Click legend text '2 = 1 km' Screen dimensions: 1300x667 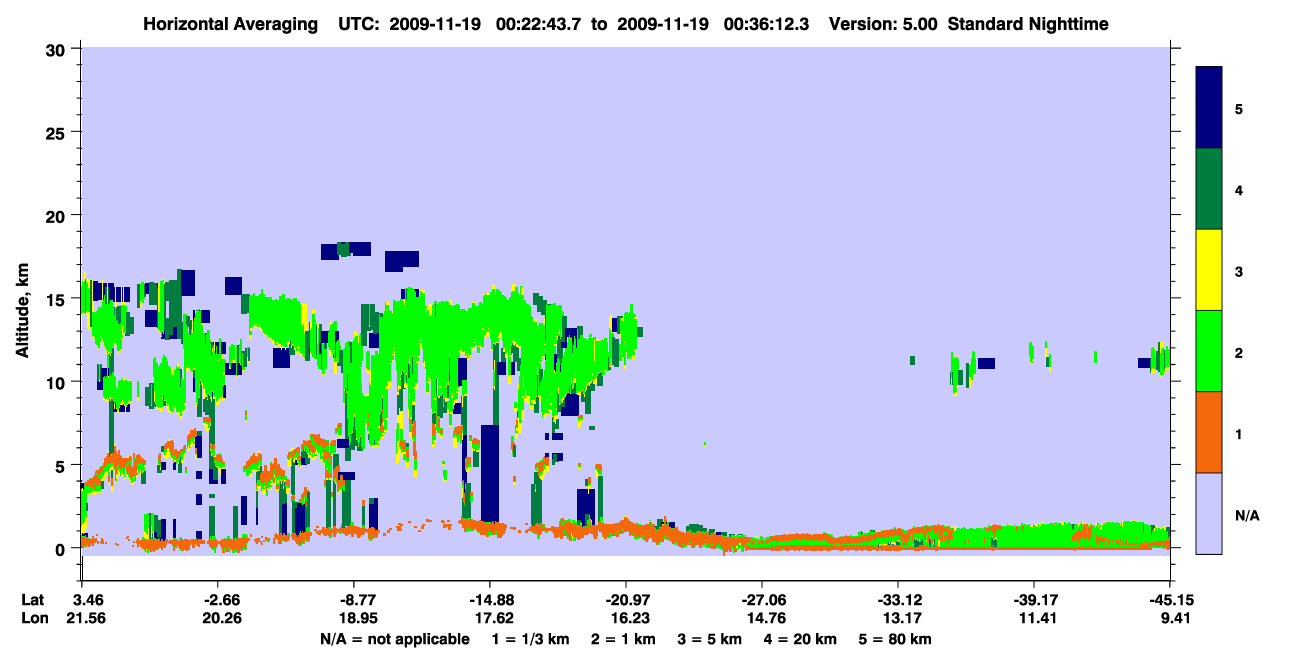pos(626,639)
